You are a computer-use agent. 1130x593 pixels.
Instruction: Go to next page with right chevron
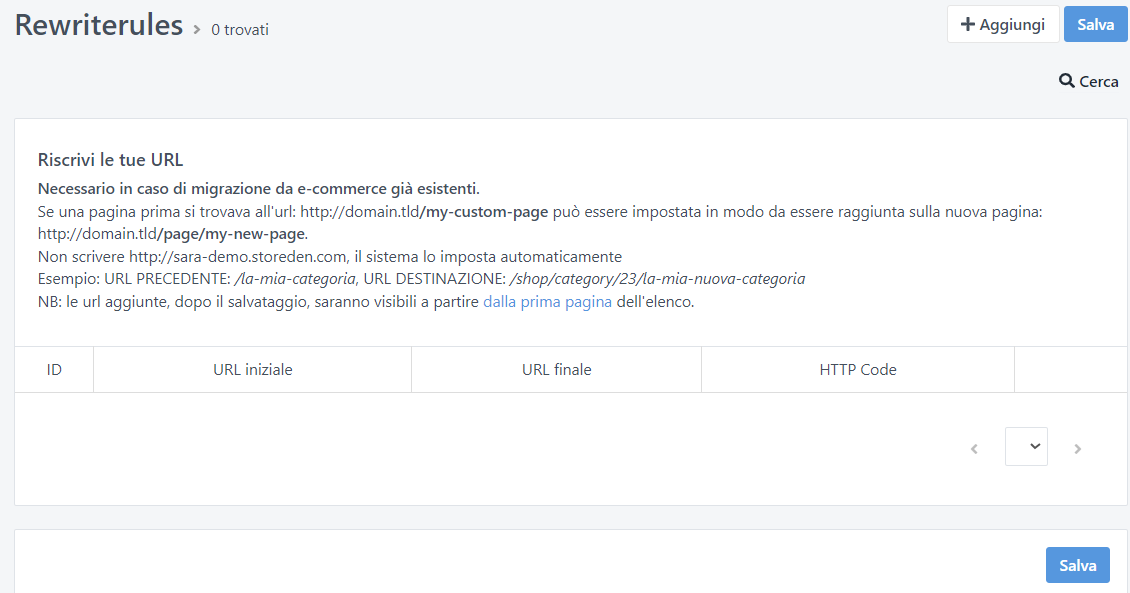pyautogui.click(x=1077, y=449)
